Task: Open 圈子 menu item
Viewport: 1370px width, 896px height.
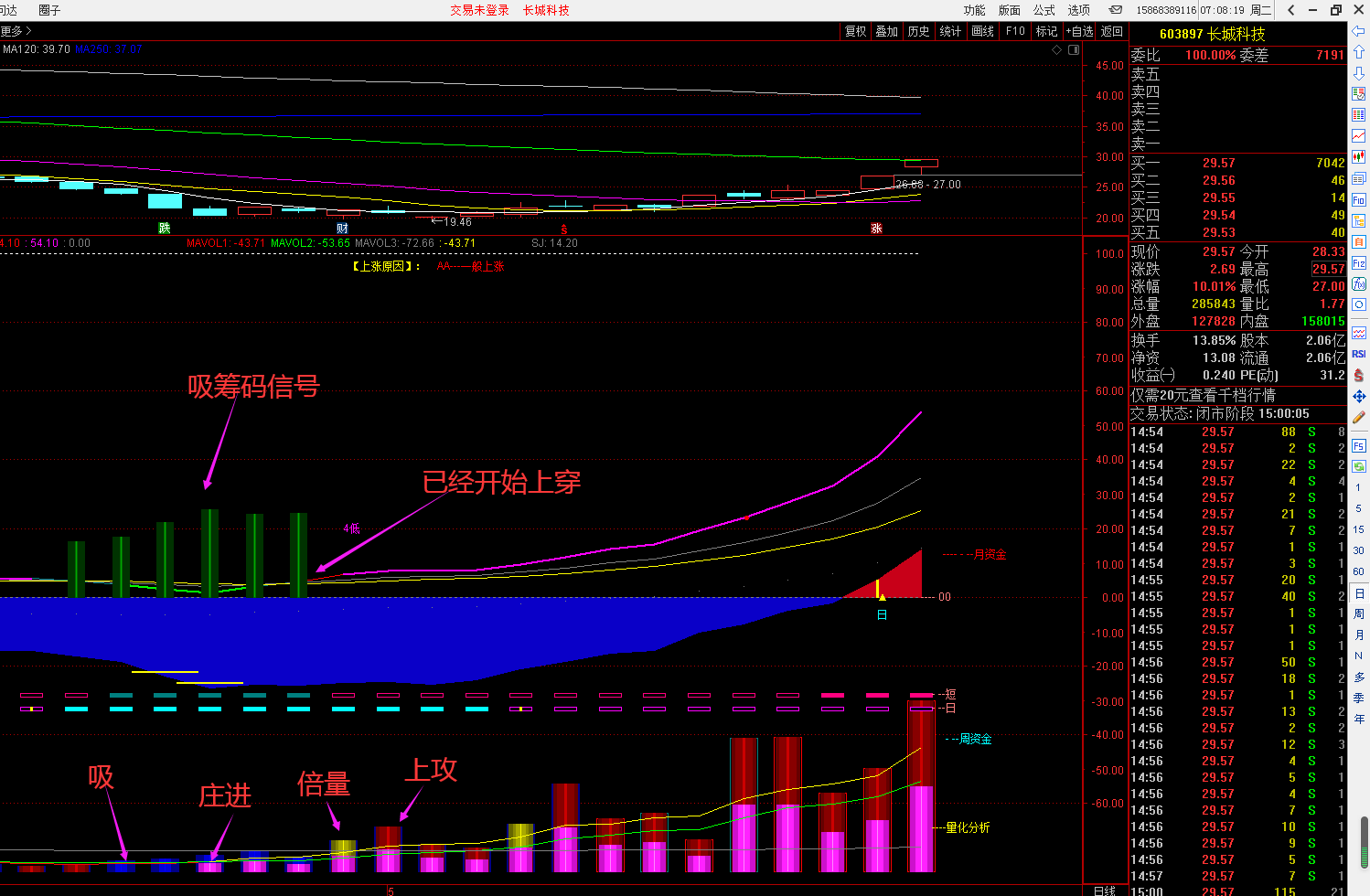Action: 49,10
